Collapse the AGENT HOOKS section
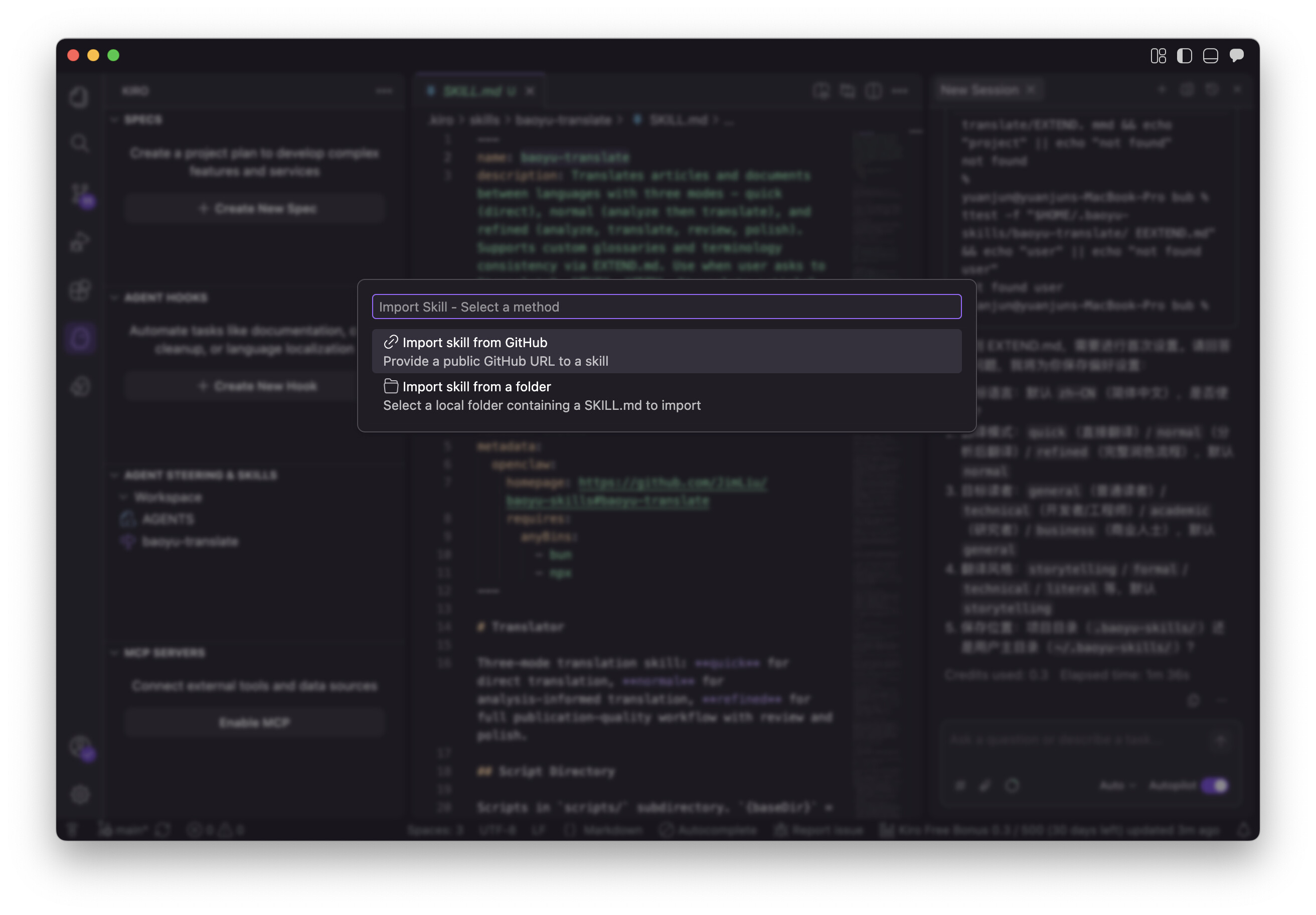Image resolution: width=1316 pixels, height=915 pixels. (114, 297)
